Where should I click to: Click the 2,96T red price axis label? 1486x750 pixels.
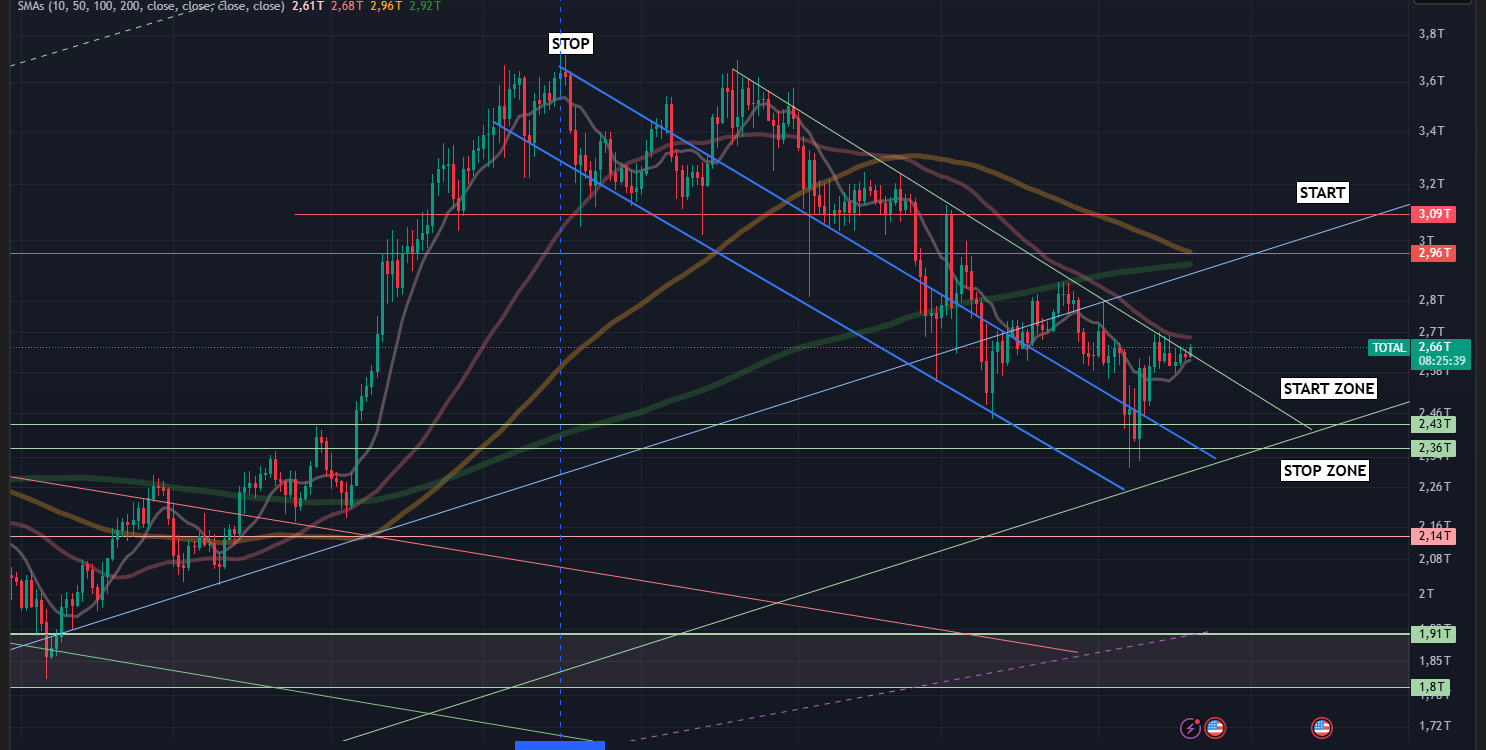(x=1432, y=253)
